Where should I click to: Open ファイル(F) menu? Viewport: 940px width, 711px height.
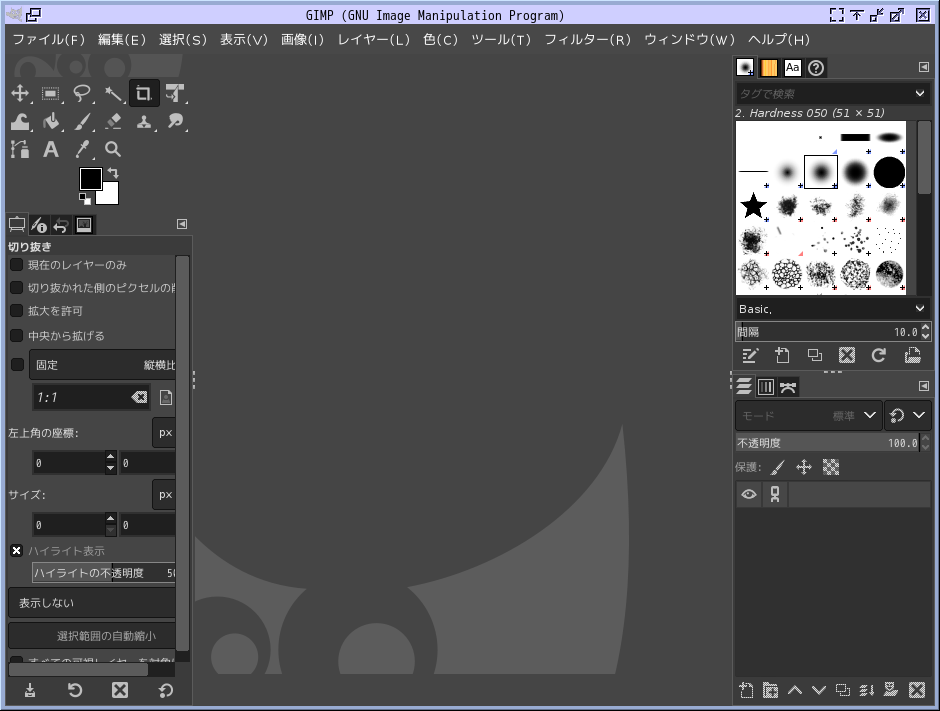coord(49,40)
